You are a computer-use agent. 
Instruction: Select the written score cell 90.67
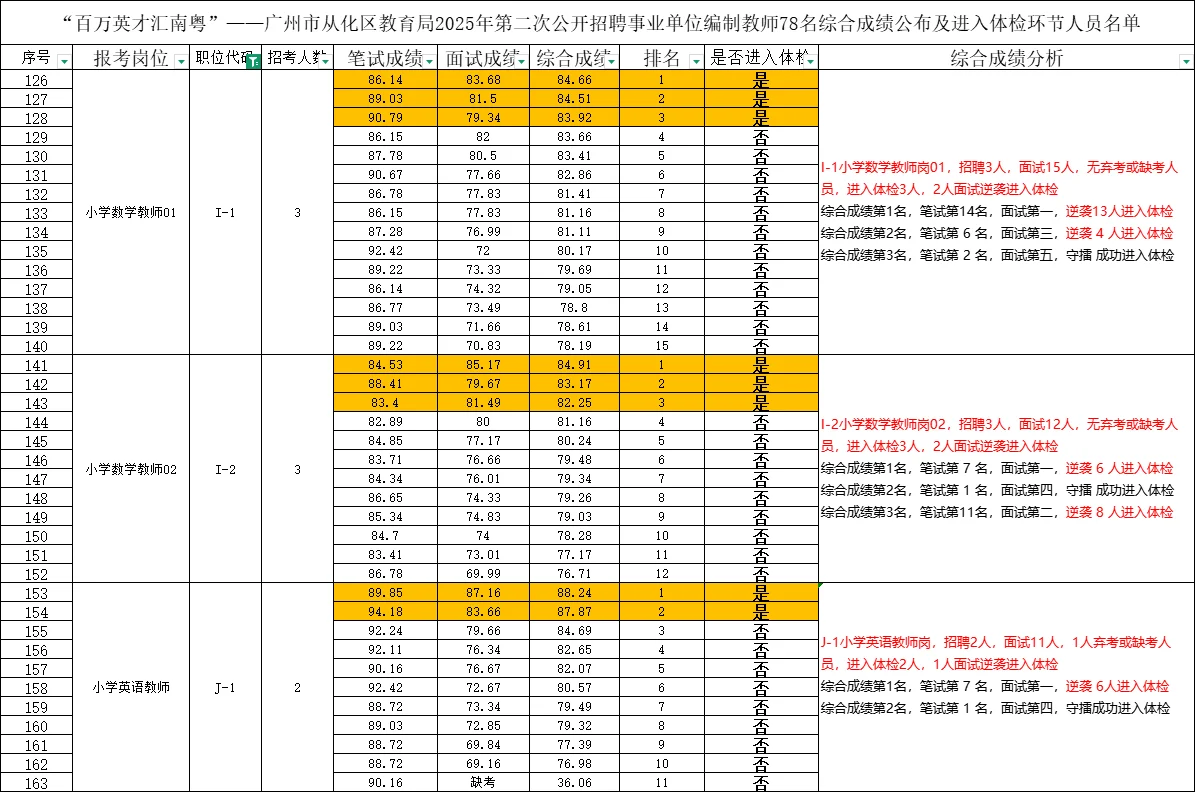[x=386, y=175]
